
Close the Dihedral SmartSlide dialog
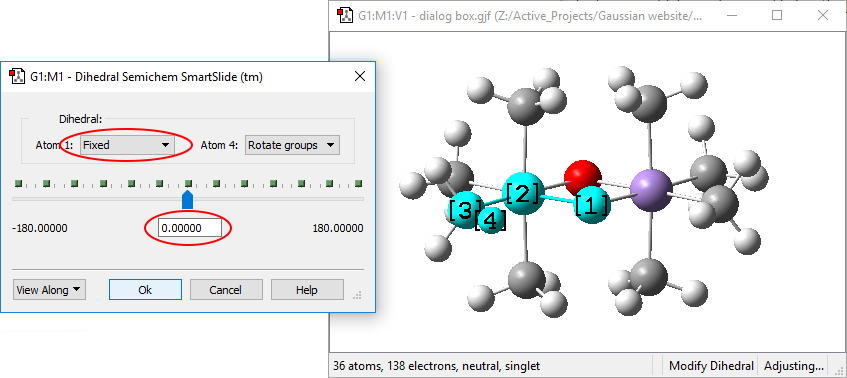coord(360,77)
